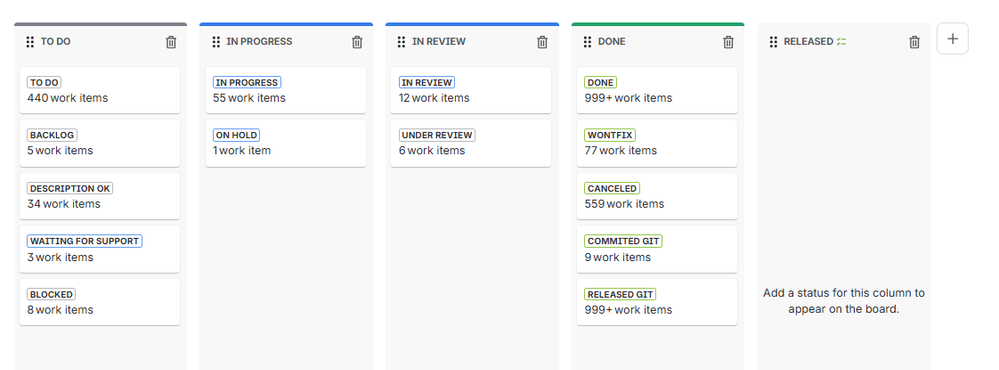Click the IN REVIEW column title

coord(439,41)
